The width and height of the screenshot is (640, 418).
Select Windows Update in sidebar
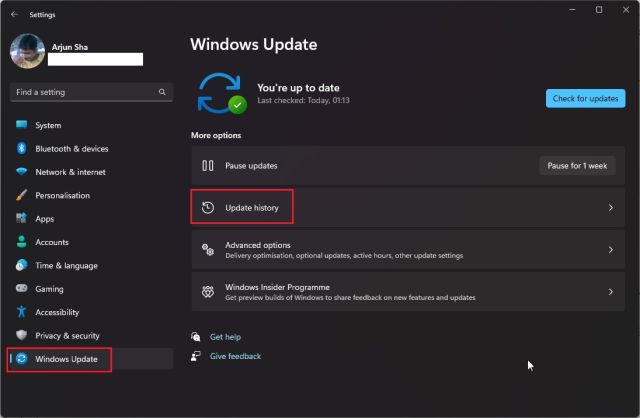pos(91,359)
